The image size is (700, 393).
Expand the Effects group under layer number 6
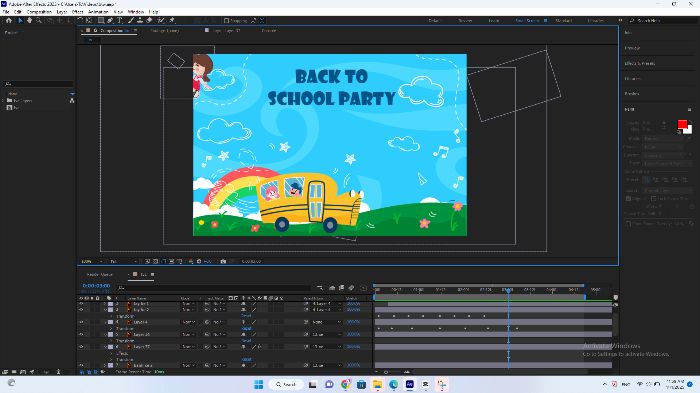tap(112, 353)
